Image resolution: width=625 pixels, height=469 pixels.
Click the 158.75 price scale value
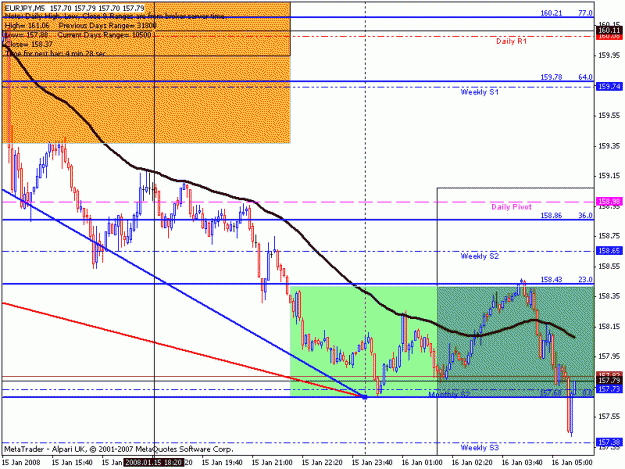tap(609, 236)
